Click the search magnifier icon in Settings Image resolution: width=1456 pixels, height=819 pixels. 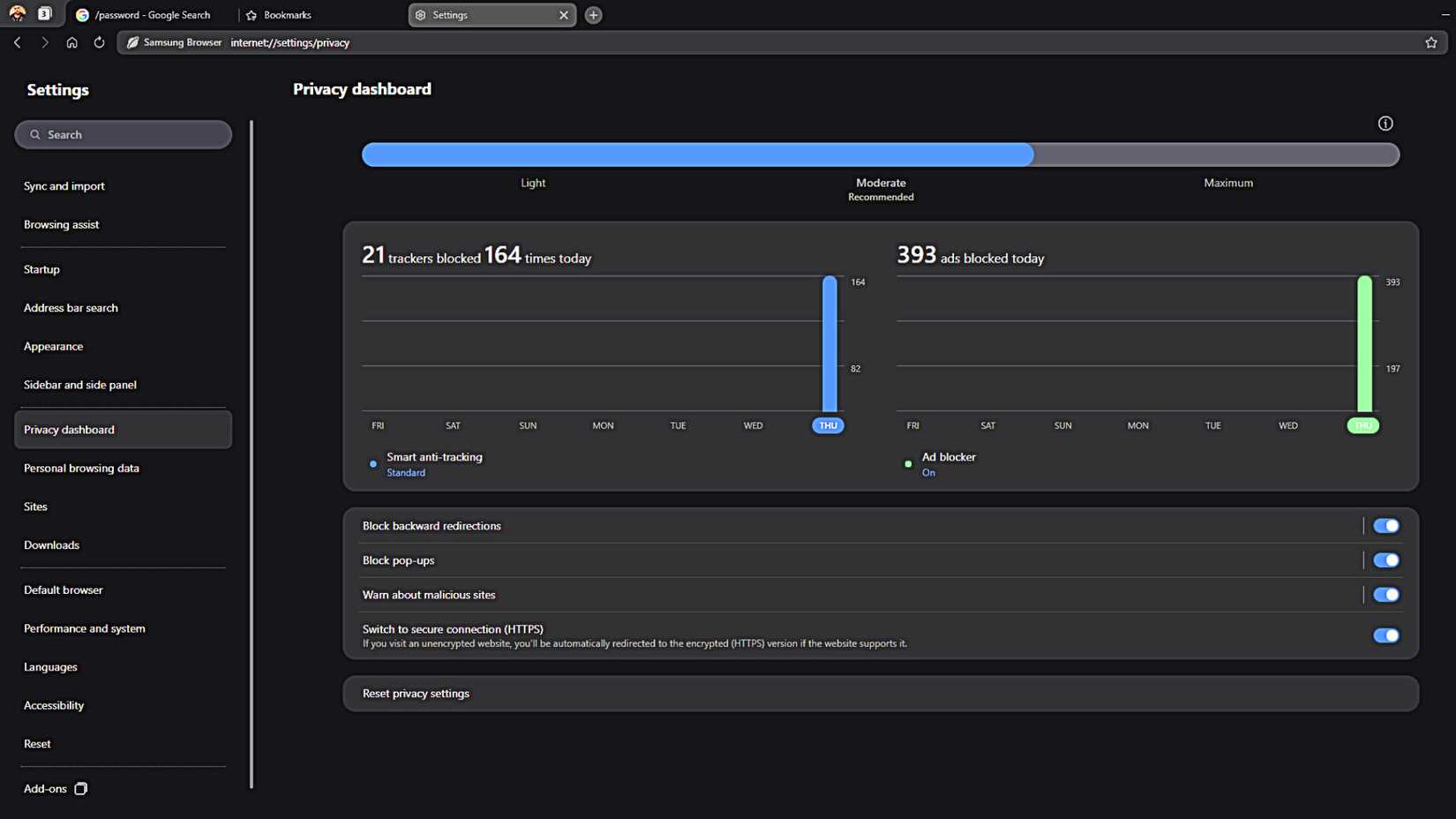coord(35,135)
